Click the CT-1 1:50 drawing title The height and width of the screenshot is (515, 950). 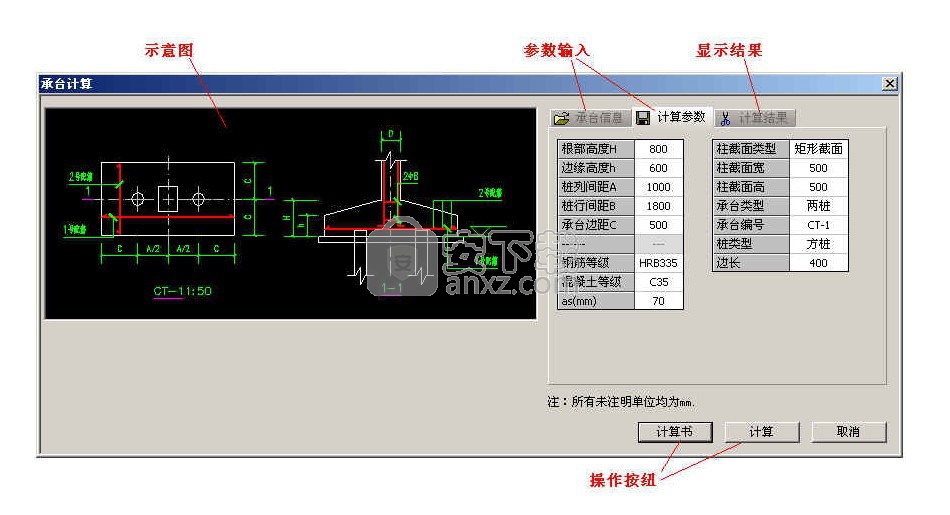[x=182, y=291]
